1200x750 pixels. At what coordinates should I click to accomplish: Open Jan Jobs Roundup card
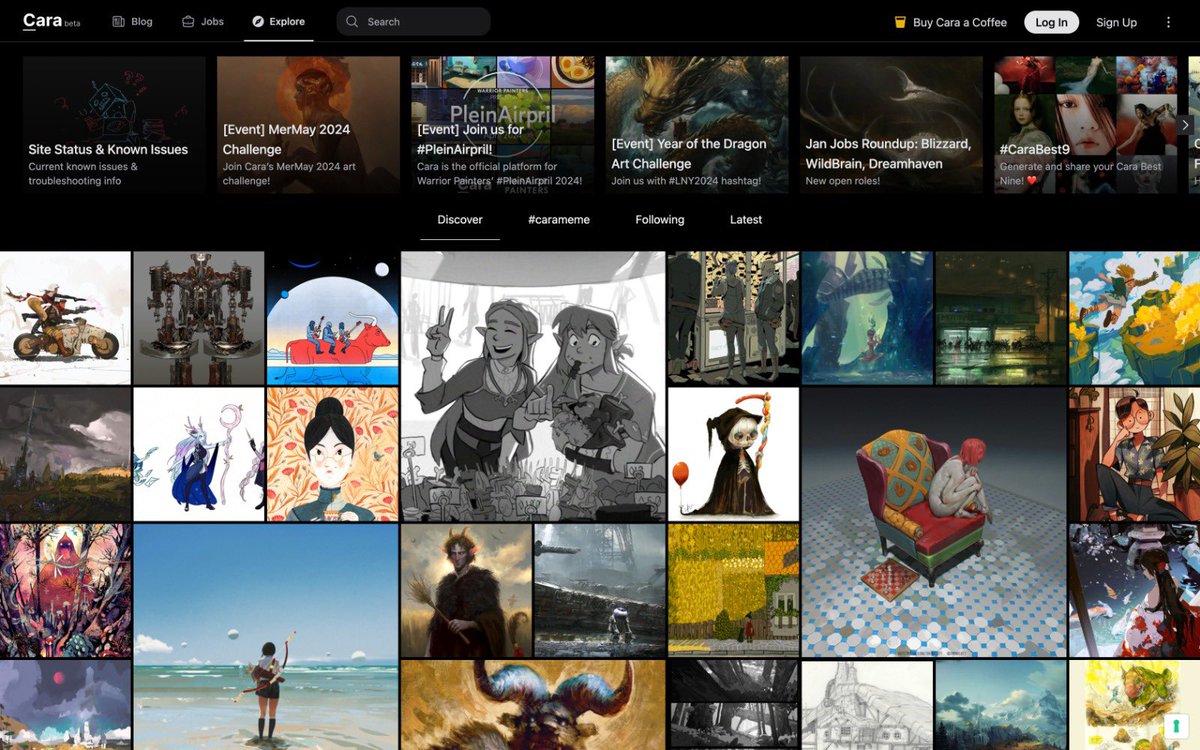point(891,124)
